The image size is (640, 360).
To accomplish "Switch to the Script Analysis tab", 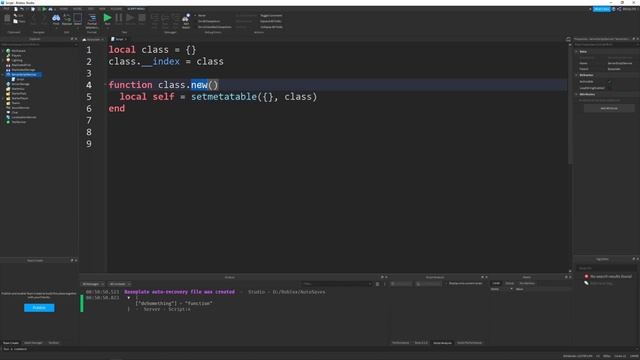I will (x=442, y=343).
